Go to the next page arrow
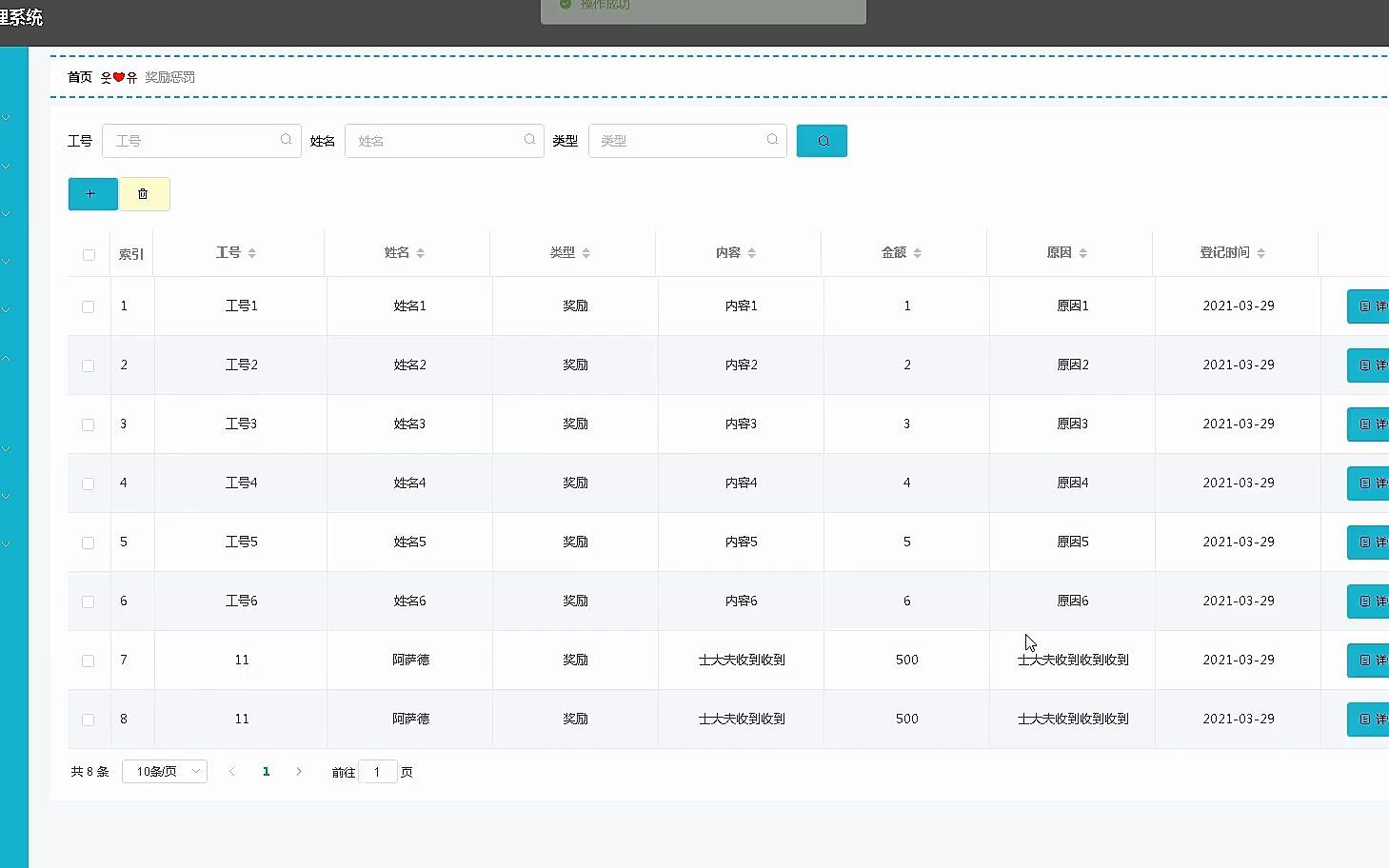 (x=299, y=772)
